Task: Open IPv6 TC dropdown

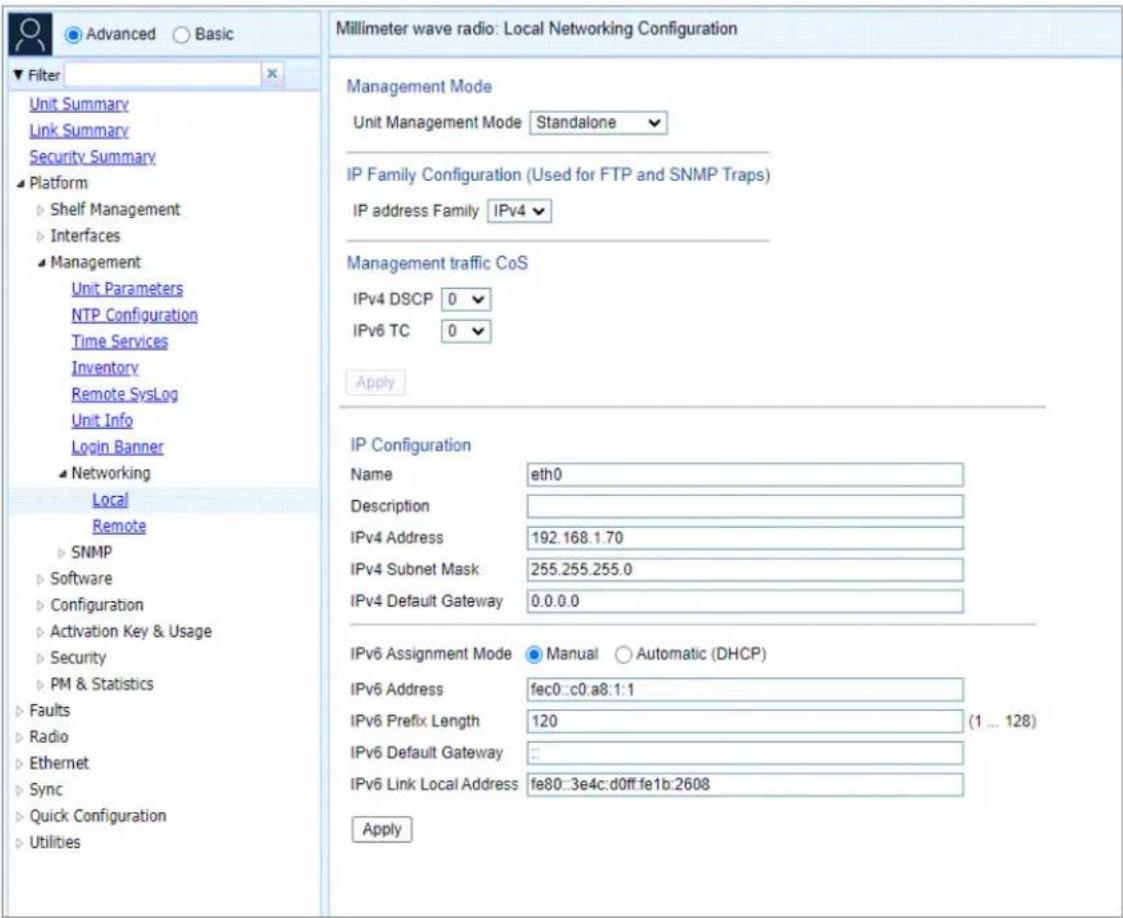Action: click(x=466, y=331)
